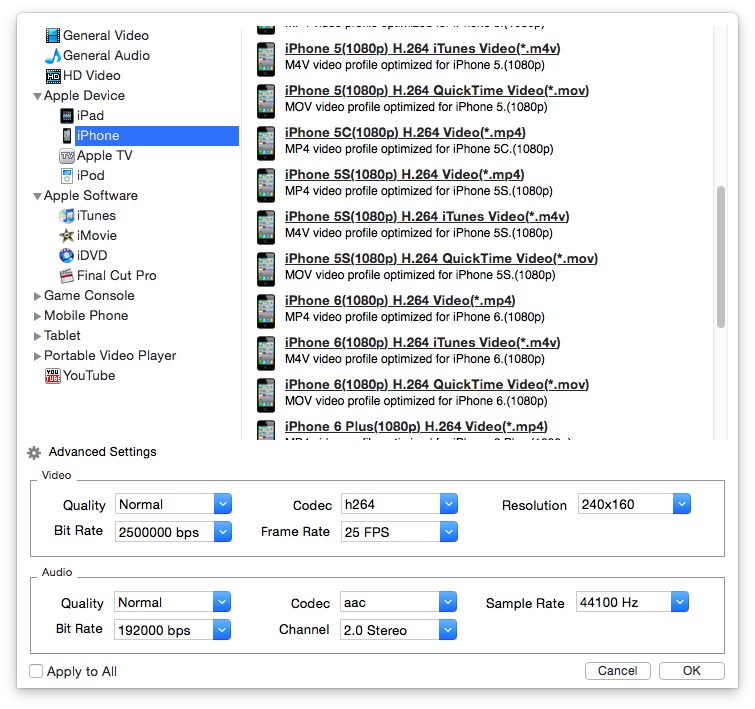This screenshot has height=709, width=755.
Task: Click the Advanced Settings gear icon
Action: (x=34, y=453)
